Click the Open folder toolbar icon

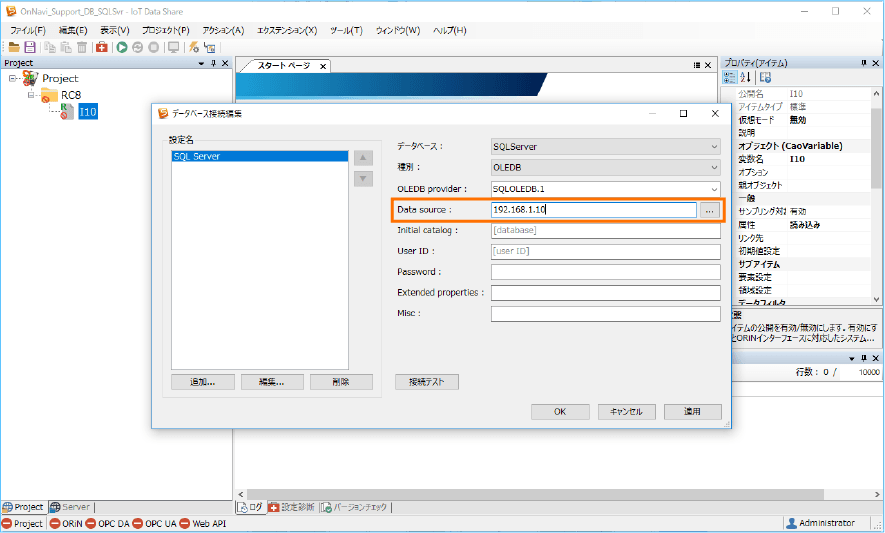14,47
